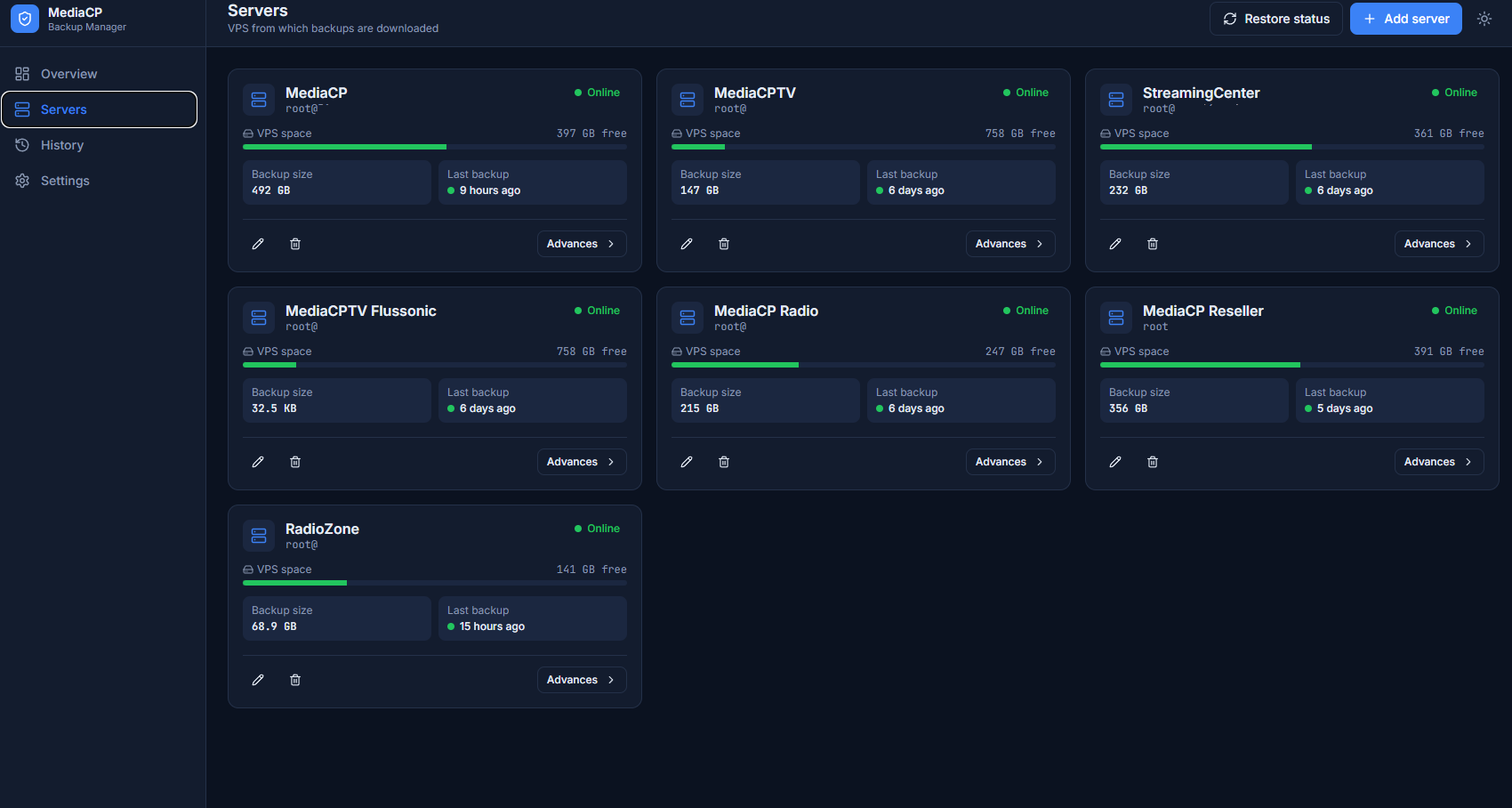Image resolution: width=1512 pixels, height=808 pixels.
Task: Click the MediaCP Reseller card server icon
Action: point(1116,318)
